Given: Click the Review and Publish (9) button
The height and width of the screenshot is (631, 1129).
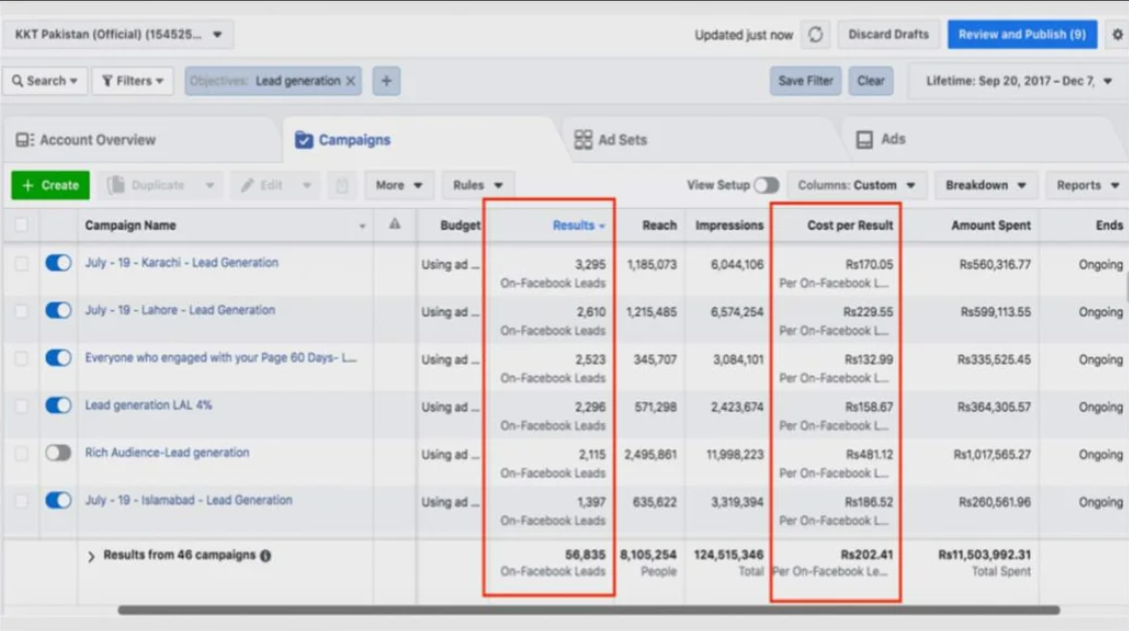Looking at the screenshot, I should click(1021, 34).
